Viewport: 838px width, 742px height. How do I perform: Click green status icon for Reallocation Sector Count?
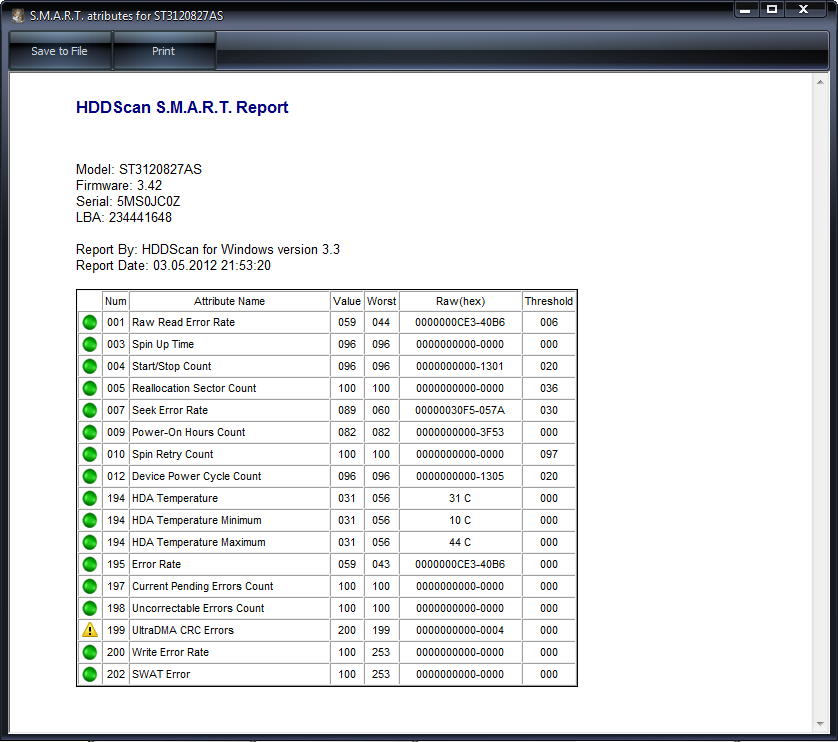[x=90, y=388]
